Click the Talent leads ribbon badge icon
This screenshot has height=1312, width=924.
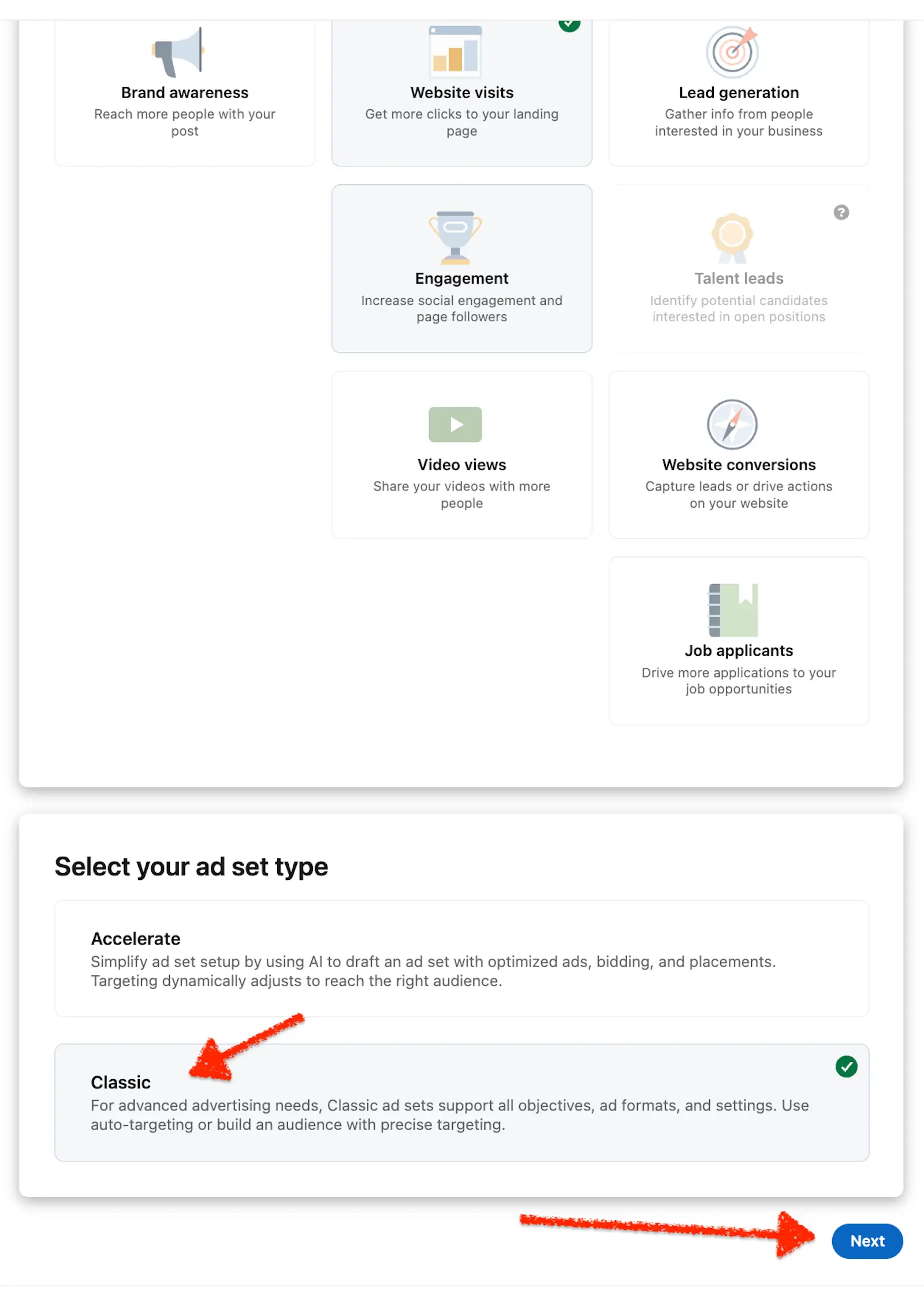pyautogui.click(x=732, y=237)
